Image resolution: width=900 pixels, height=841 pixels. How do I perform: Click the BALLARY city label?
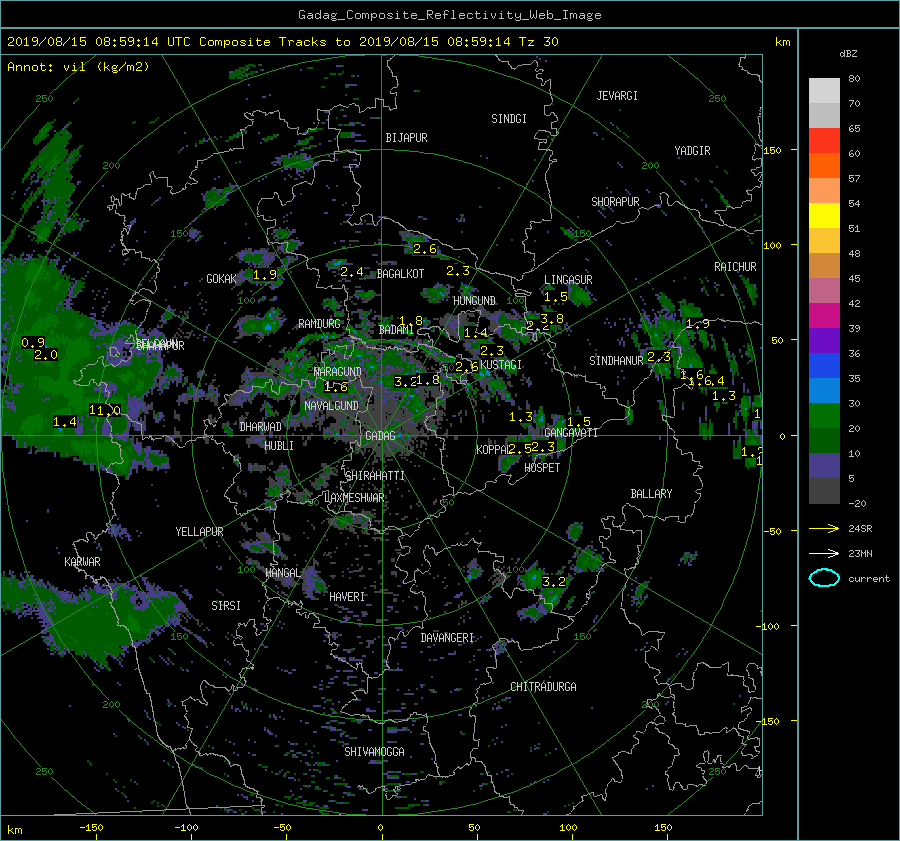click(651, 494)
